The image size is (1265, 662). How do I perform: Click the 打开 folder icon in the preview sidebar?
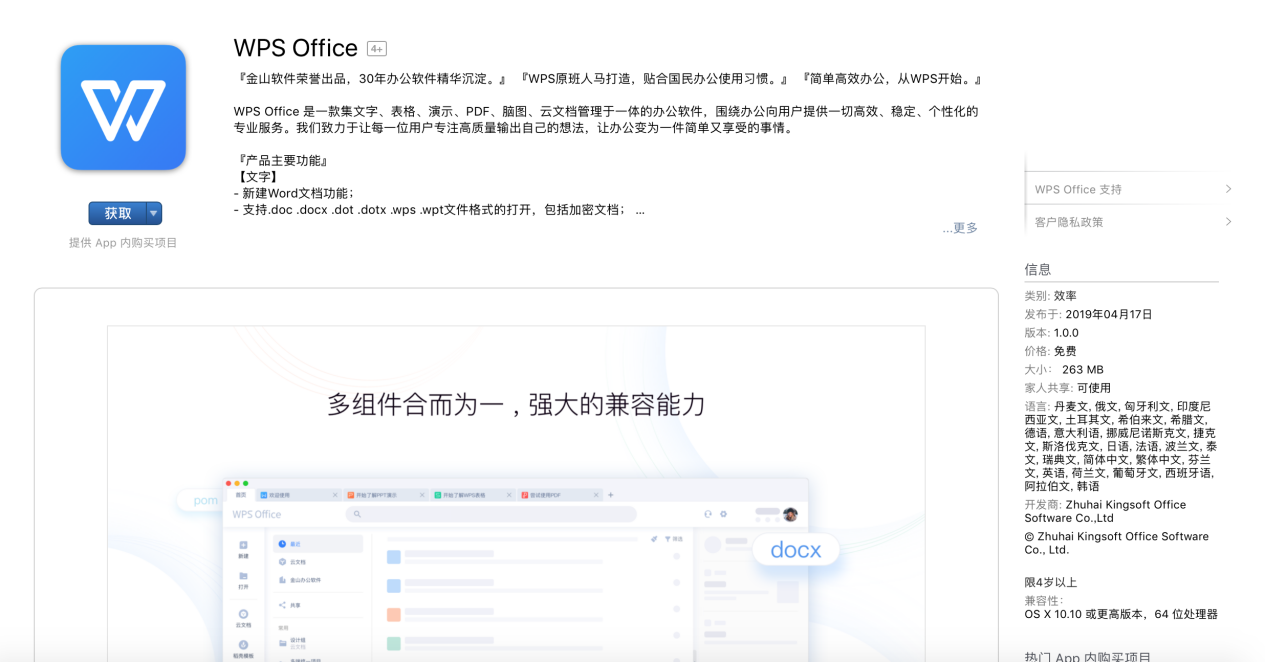click(x=243, y=580)
